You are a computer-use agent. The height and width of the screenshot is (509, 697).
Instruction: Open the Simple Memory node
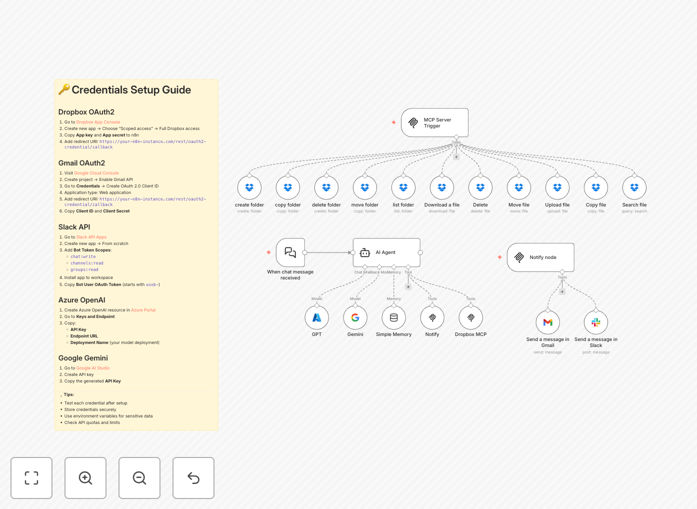click(x=394, y=318)
